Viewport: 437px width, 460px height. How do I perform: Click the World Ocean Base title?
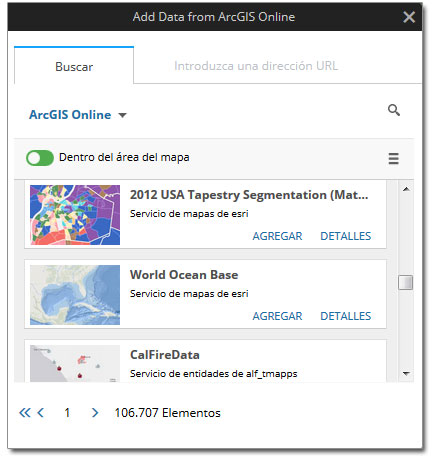coord(184,275)
